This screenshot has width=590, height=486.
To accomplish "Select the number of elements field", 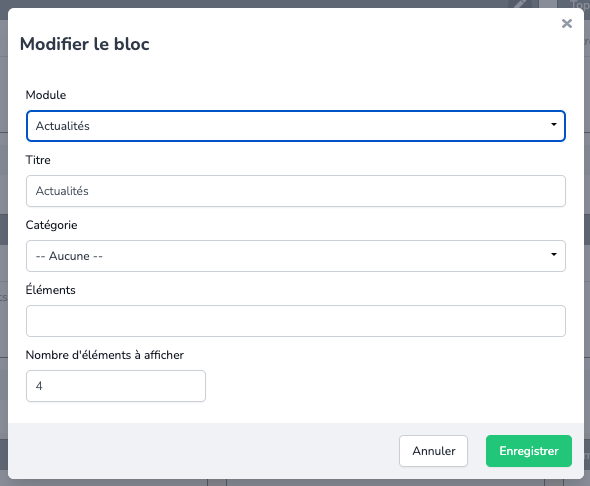I will coord(116,386).
